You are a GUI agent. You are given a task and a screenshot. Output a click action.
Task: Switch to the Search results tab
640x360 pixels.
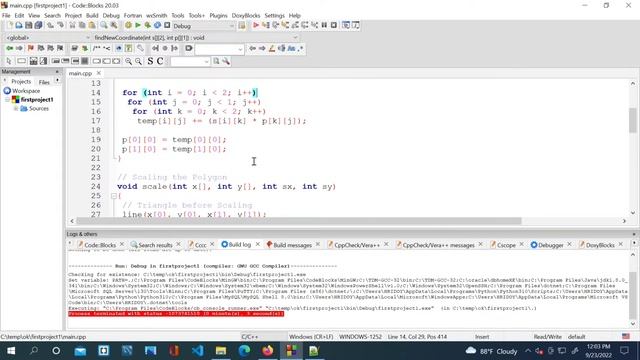coord(155,245)
